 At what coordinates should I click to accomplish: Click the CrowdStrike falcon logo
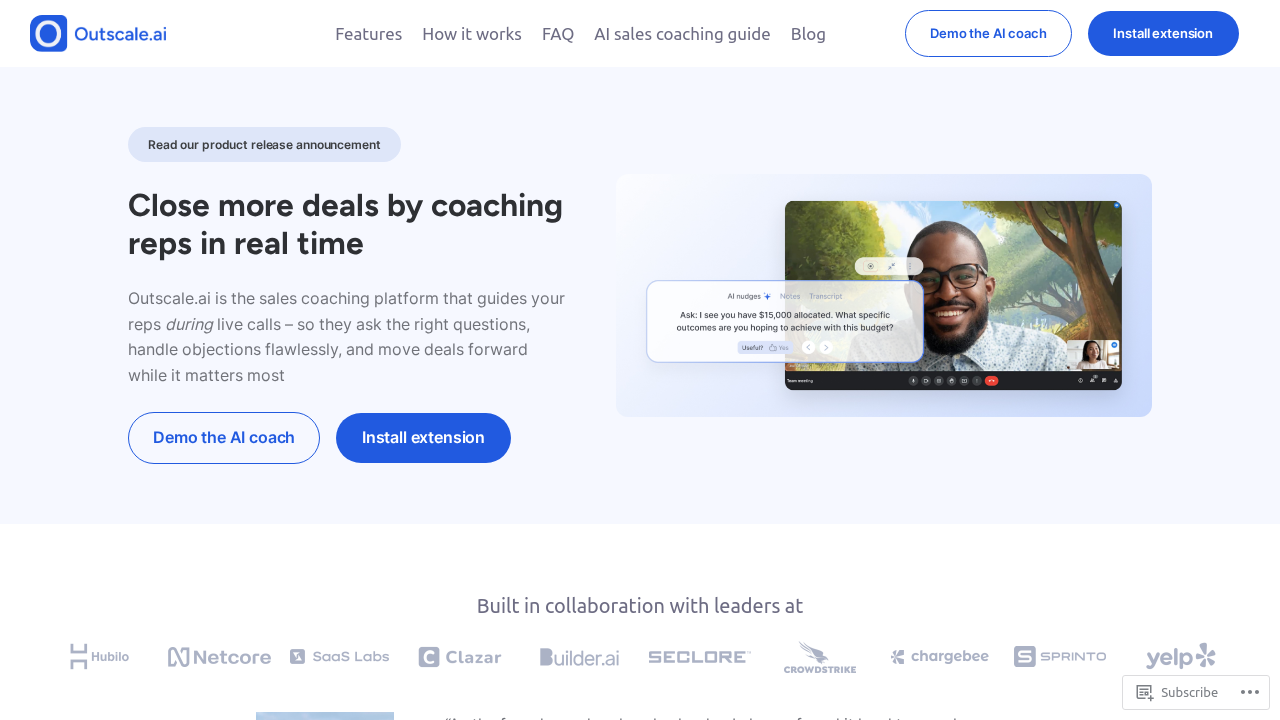click(820, 657)
